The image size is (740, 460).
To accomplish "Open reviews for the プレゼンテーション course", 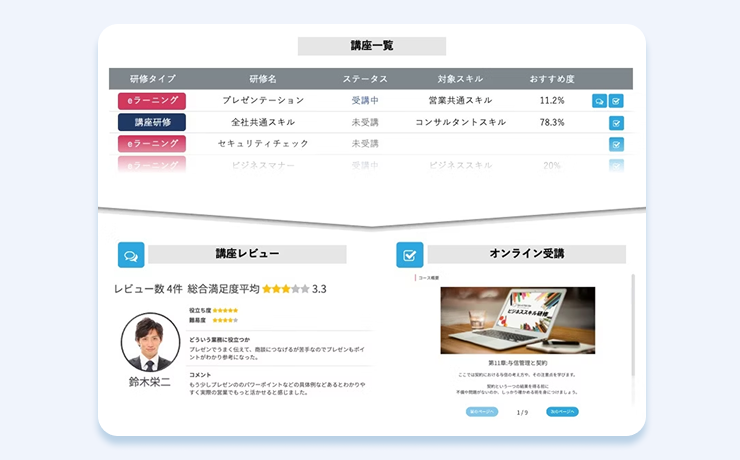I will tap(599, 101).
